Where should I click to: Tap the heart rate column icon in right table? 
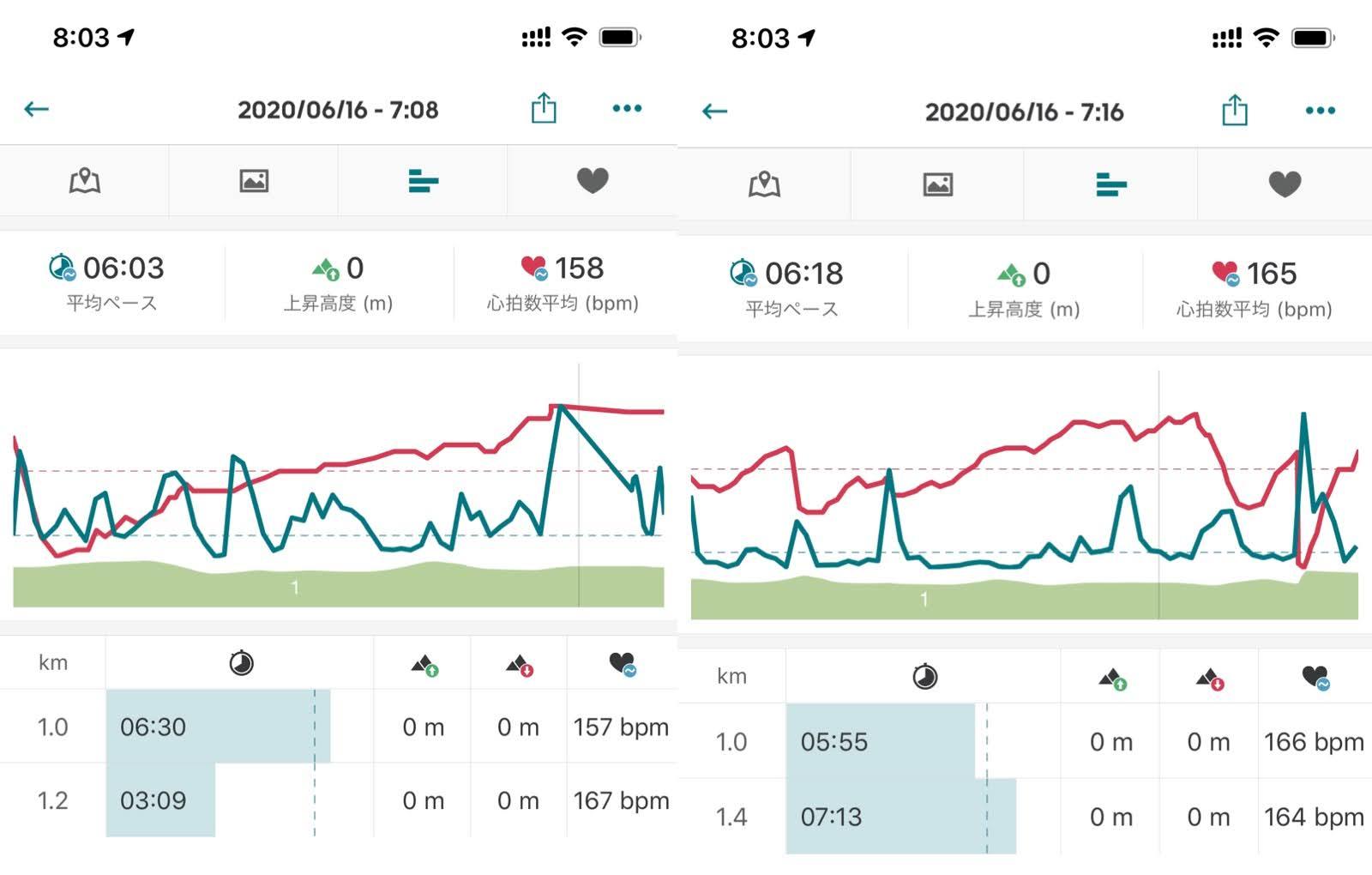pos(1313,678)
